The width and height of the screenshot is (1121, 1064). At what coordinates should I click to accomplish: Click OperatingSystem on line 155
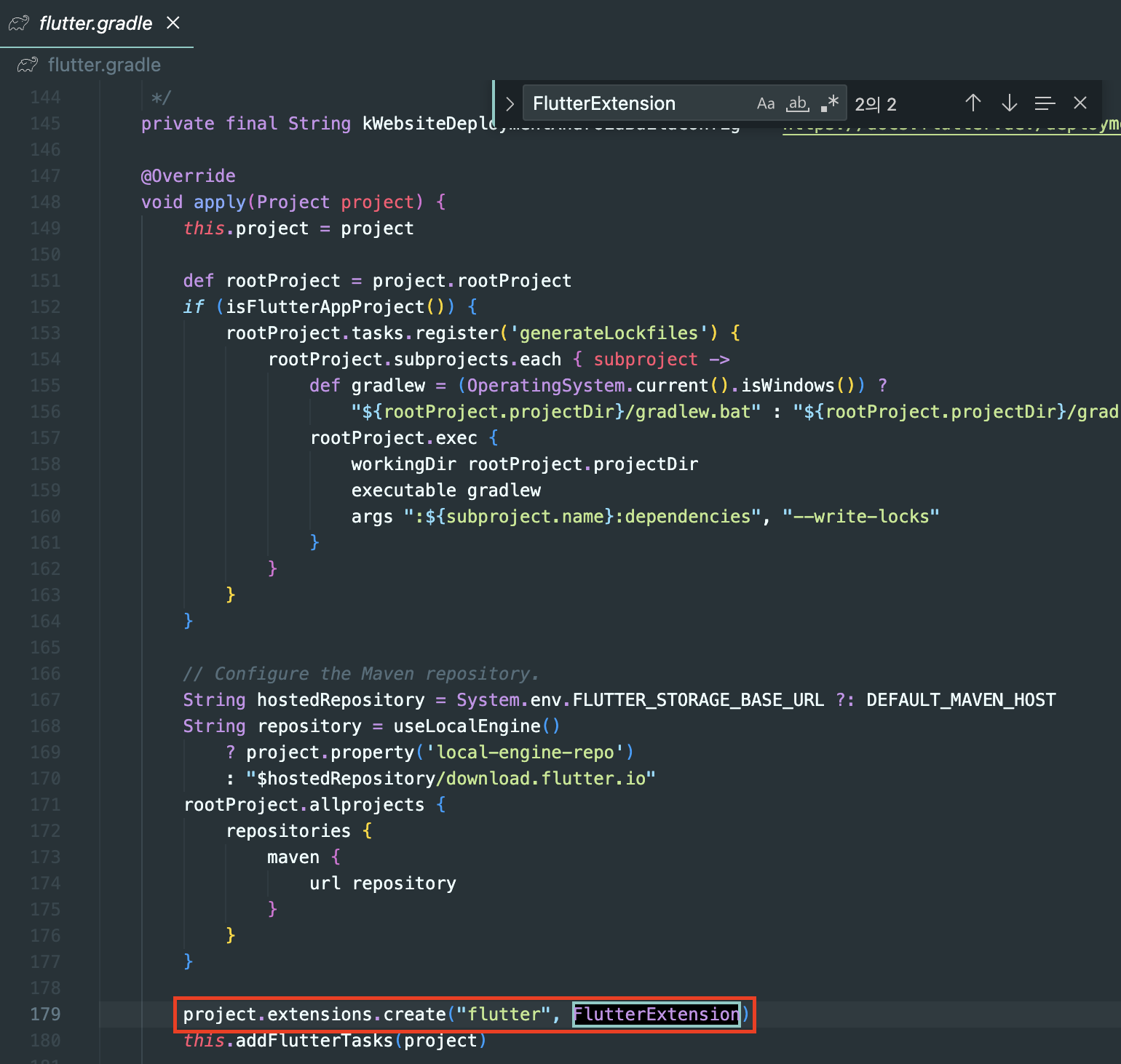[x=546, y=385]
